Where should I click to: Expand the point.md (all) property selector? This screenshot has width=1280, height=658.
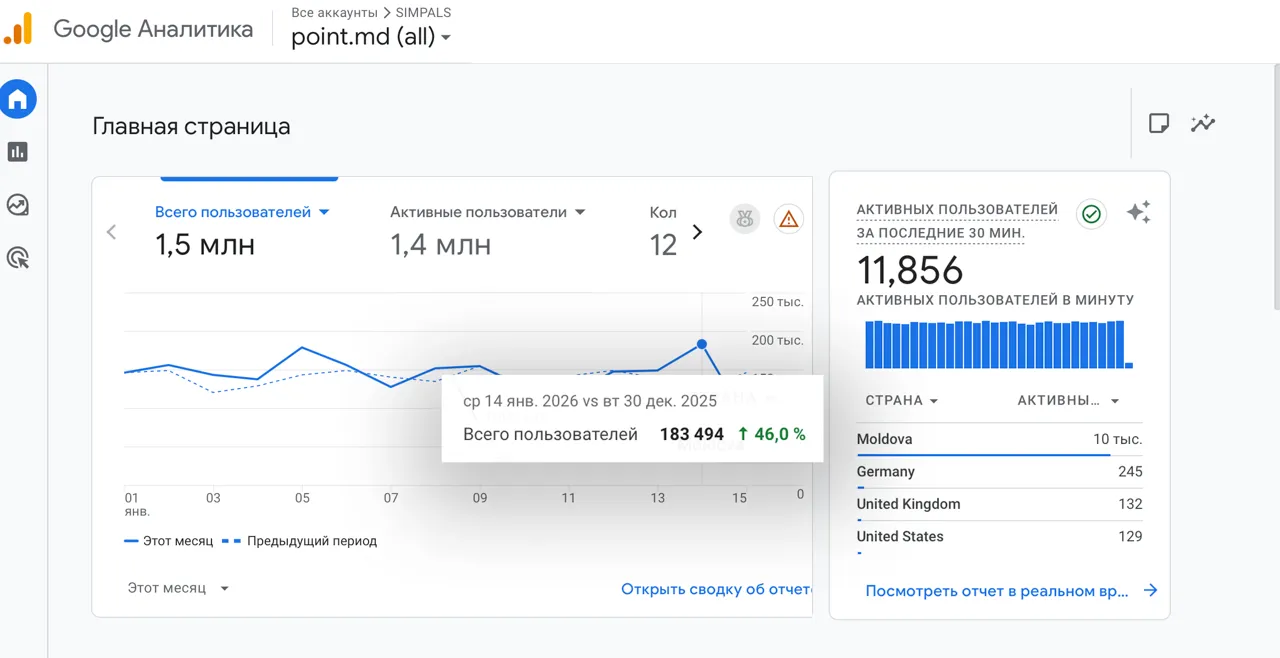click(x=371, y=37)
